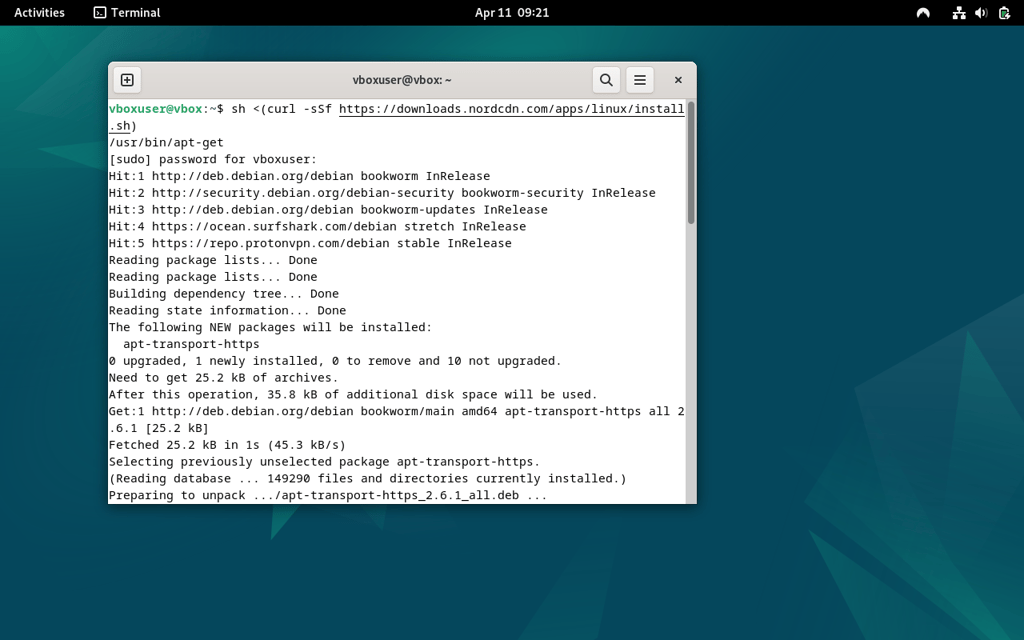Open a new terminal tab
This screenshot has width=1024, height=640.
[x=127, y=80]
